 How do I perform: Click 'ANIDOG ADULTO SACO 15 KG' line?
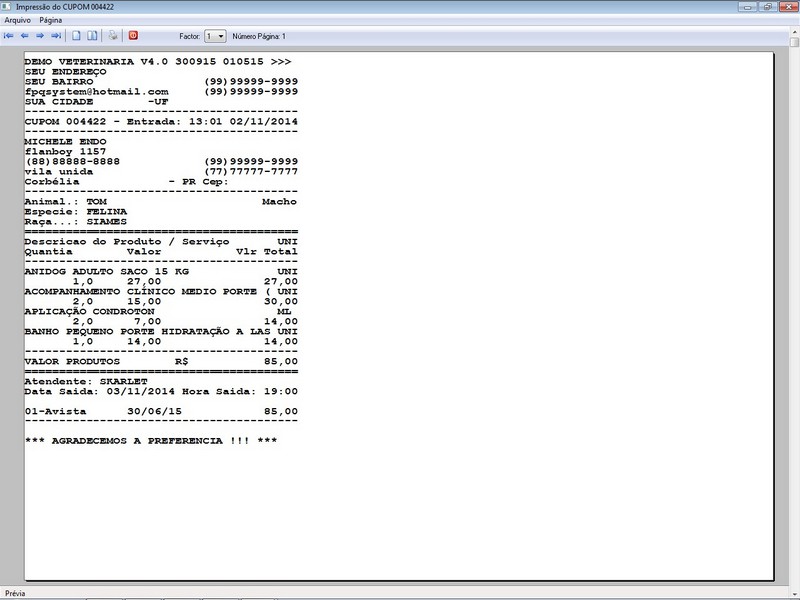click(161, 271)
